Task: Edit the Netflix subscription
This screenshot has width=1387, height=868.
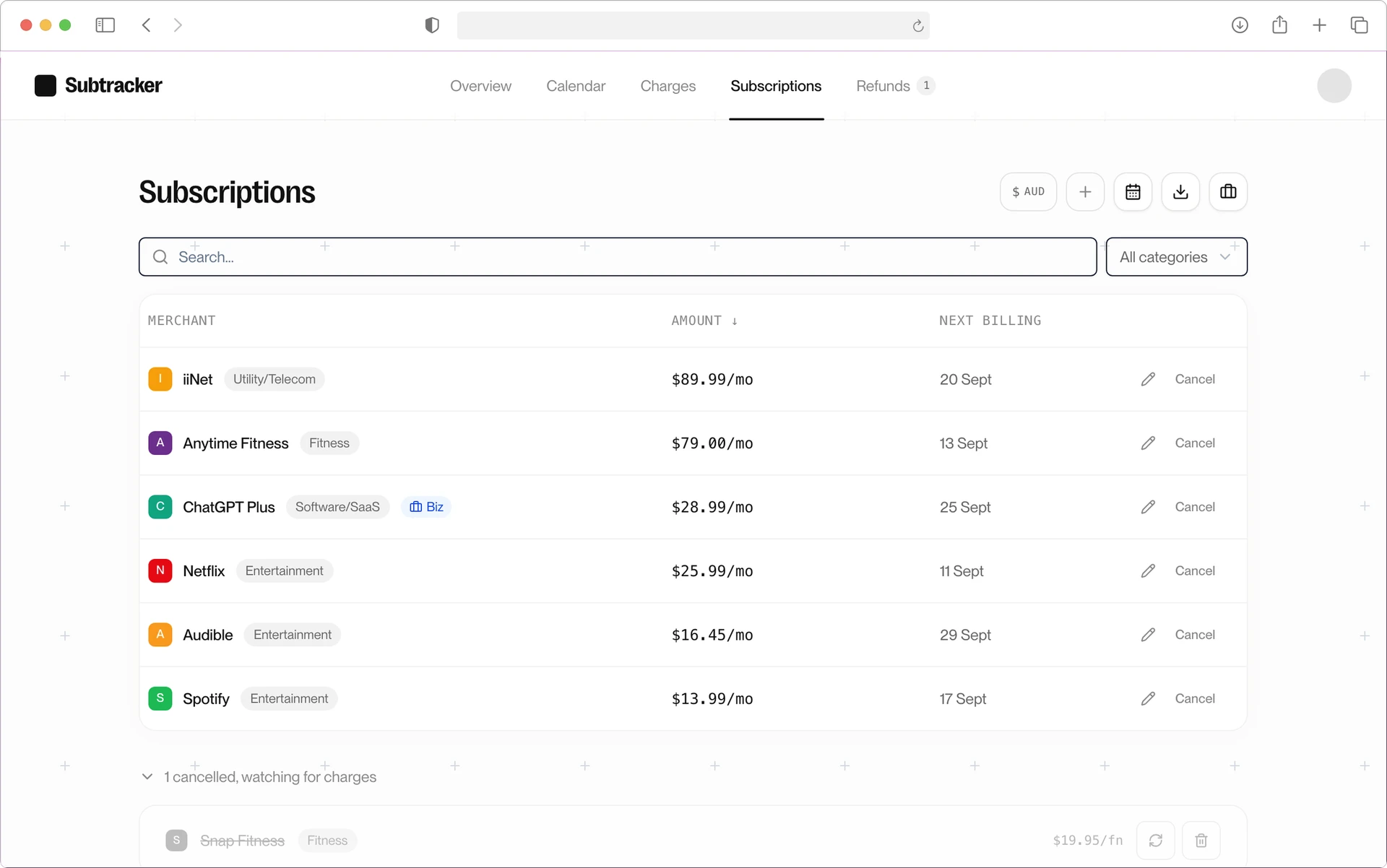Action: point(1148,571)
